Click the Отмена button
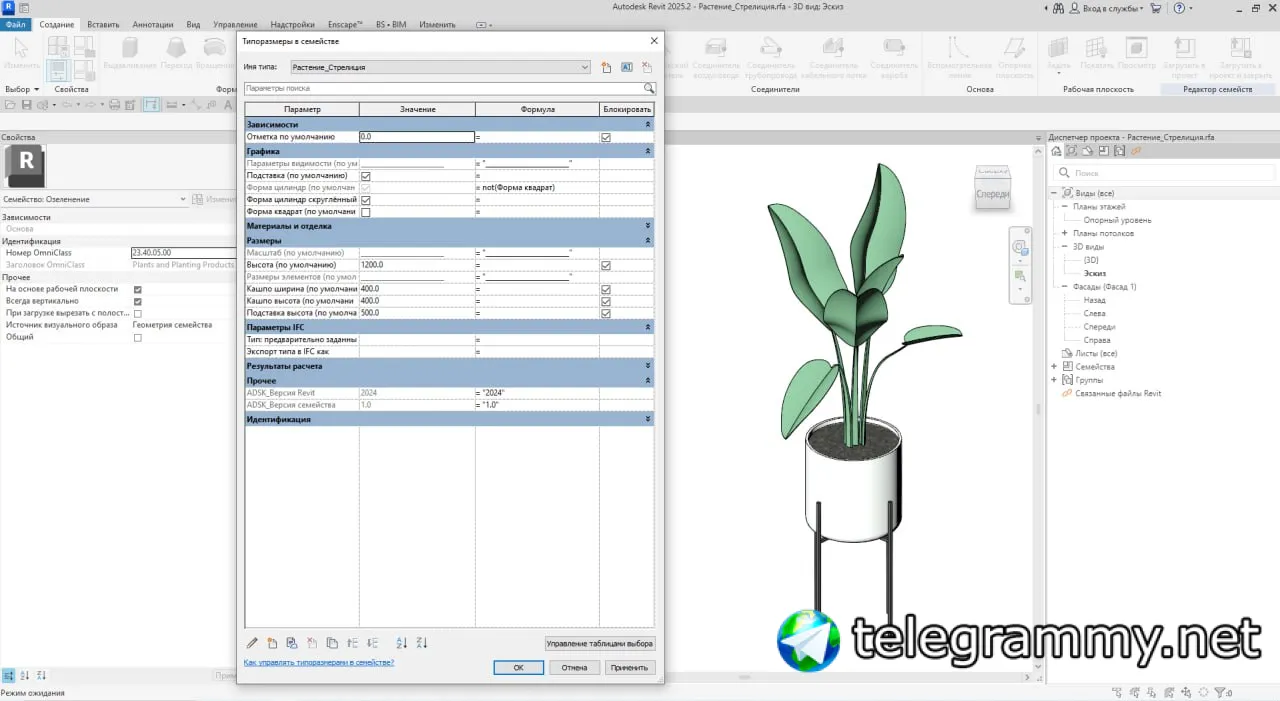1280x701 pixels. [x=574, y=667]
